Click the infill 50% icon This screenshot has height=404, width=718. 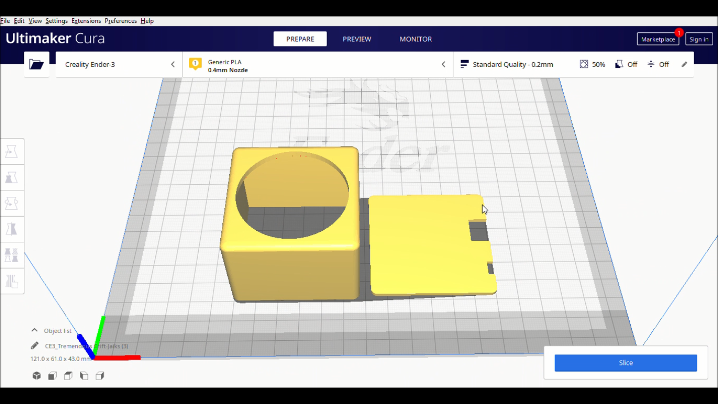[584, 65]
